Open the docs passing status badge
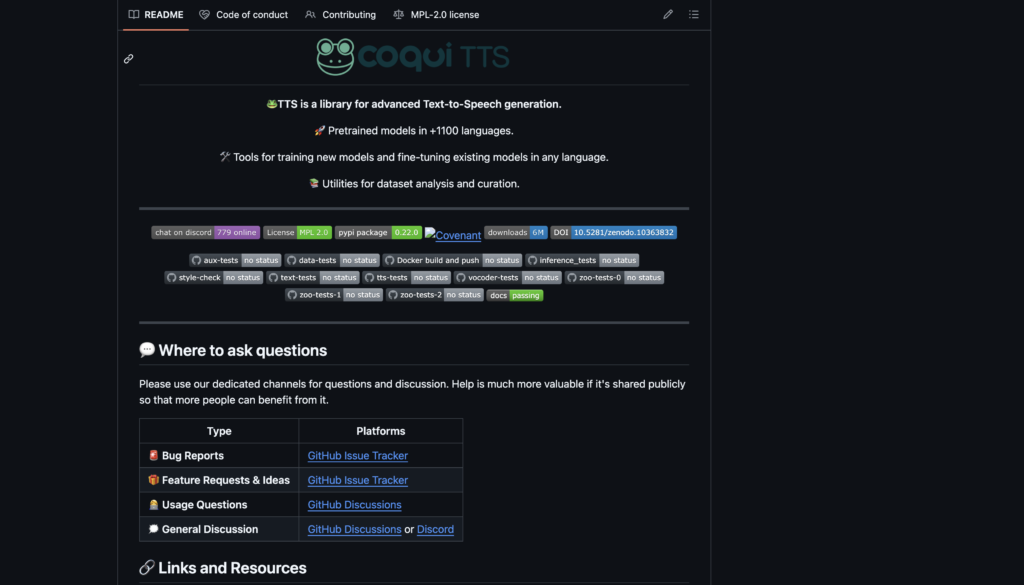1024x585 pixels. [515, 295]
